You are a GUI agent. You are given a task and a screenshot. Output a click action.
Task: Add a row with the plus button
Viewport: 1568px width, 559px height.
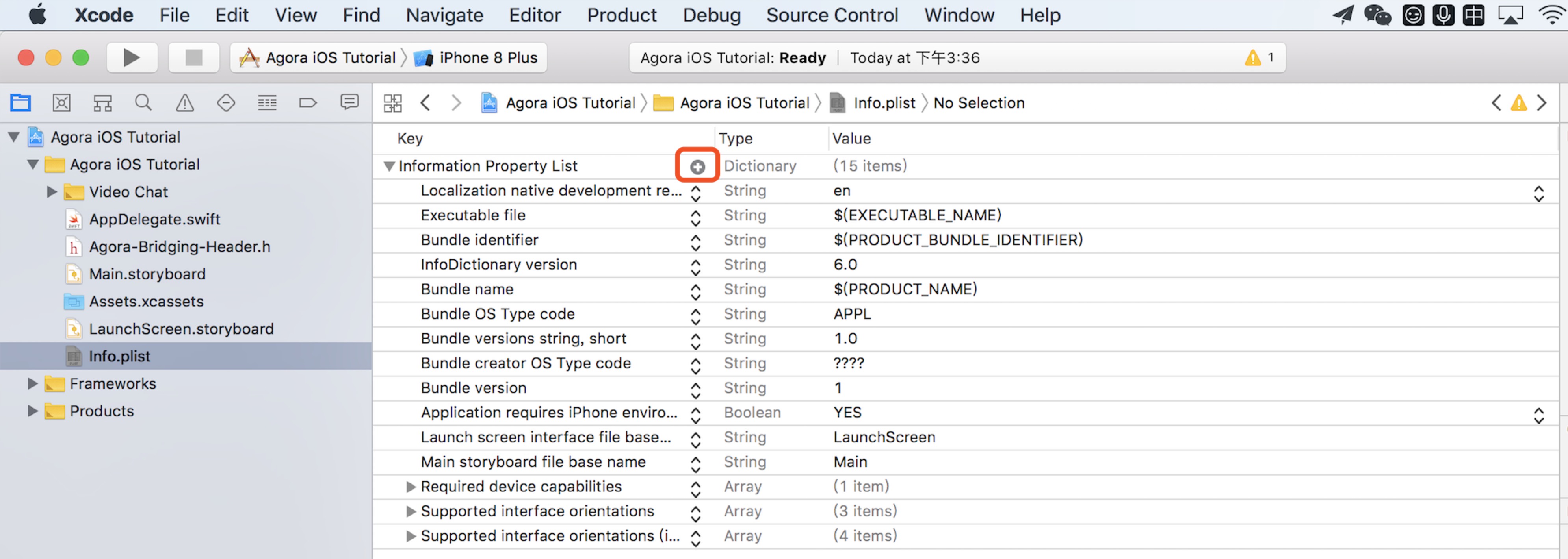coord(698,166)
